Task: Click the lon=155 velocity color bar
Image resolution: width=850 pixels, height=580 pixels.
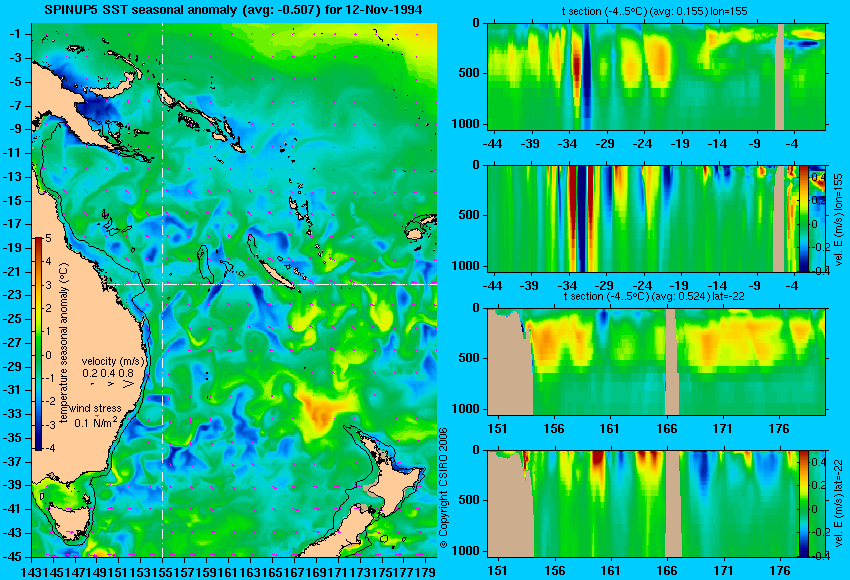Action: click(x=803, y=218)
